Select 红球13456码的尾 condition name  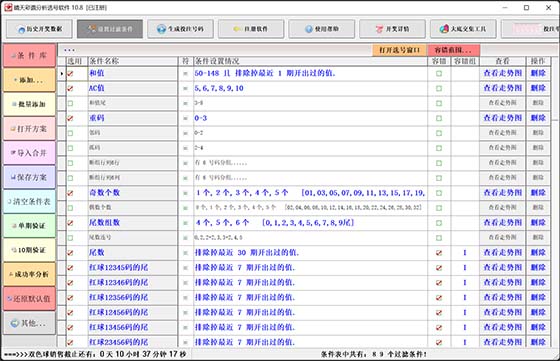(132, 327)
